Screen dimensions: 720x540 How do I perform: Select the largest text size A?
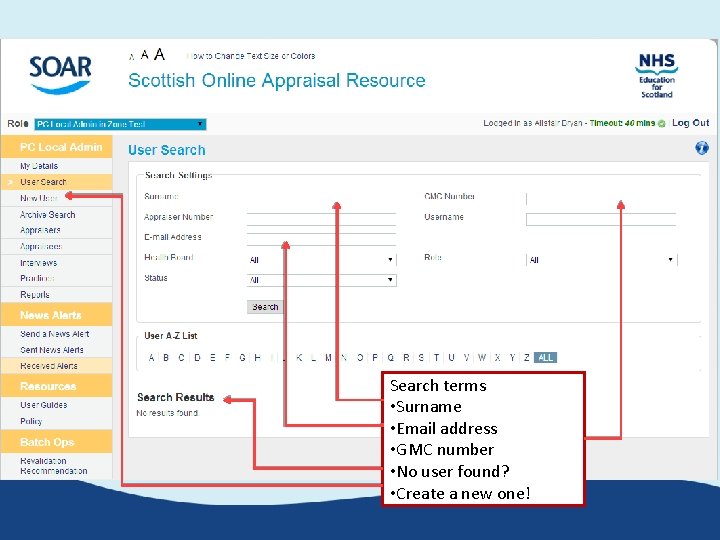point(159,55)
